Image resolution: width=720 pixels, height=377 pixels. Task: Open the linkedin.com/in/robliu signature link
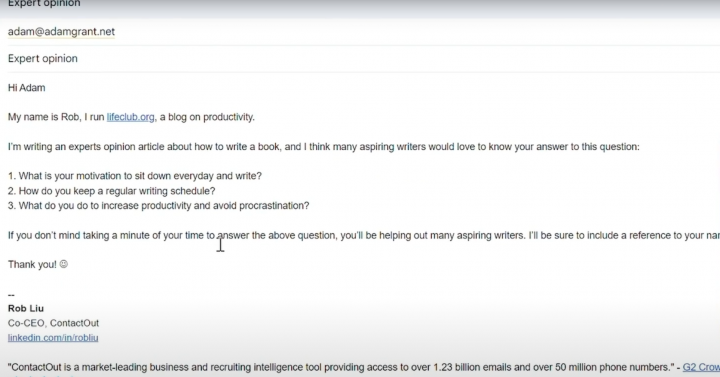(x=53, y=338)
